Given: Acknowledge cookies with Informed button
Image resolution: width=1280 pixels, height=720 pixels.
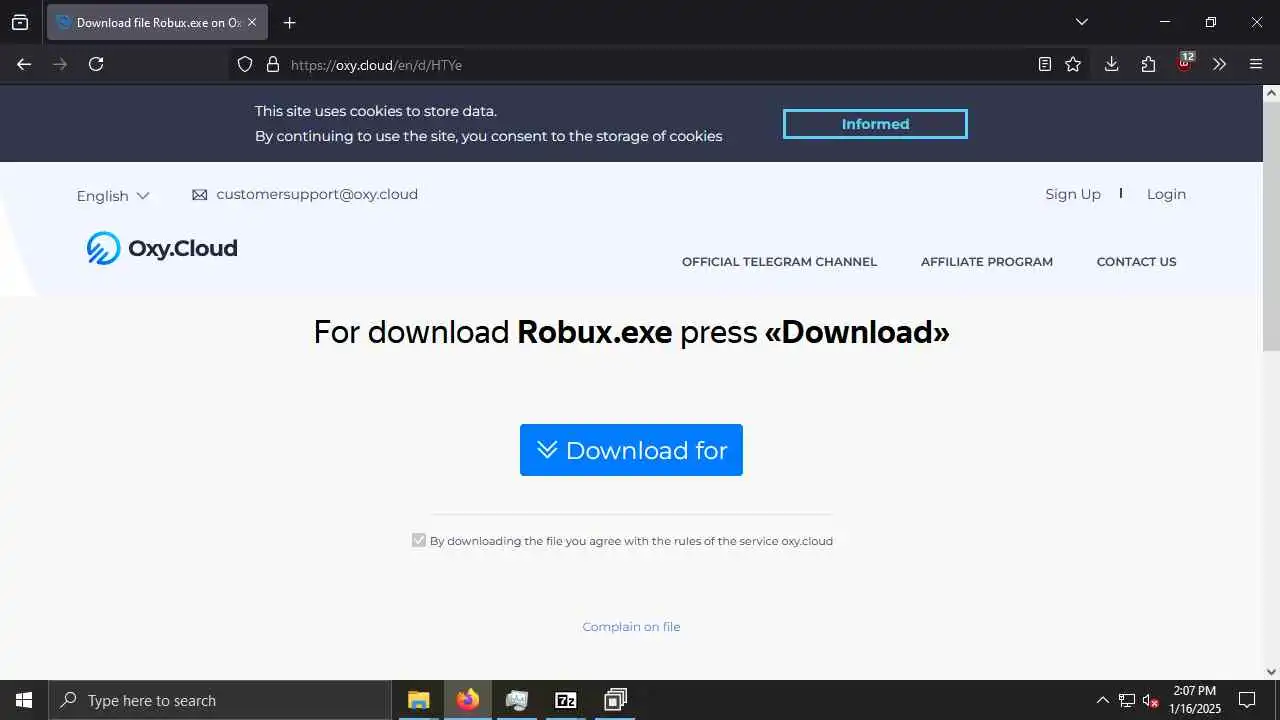Looking at the screenshot, I should coord(875,124).
